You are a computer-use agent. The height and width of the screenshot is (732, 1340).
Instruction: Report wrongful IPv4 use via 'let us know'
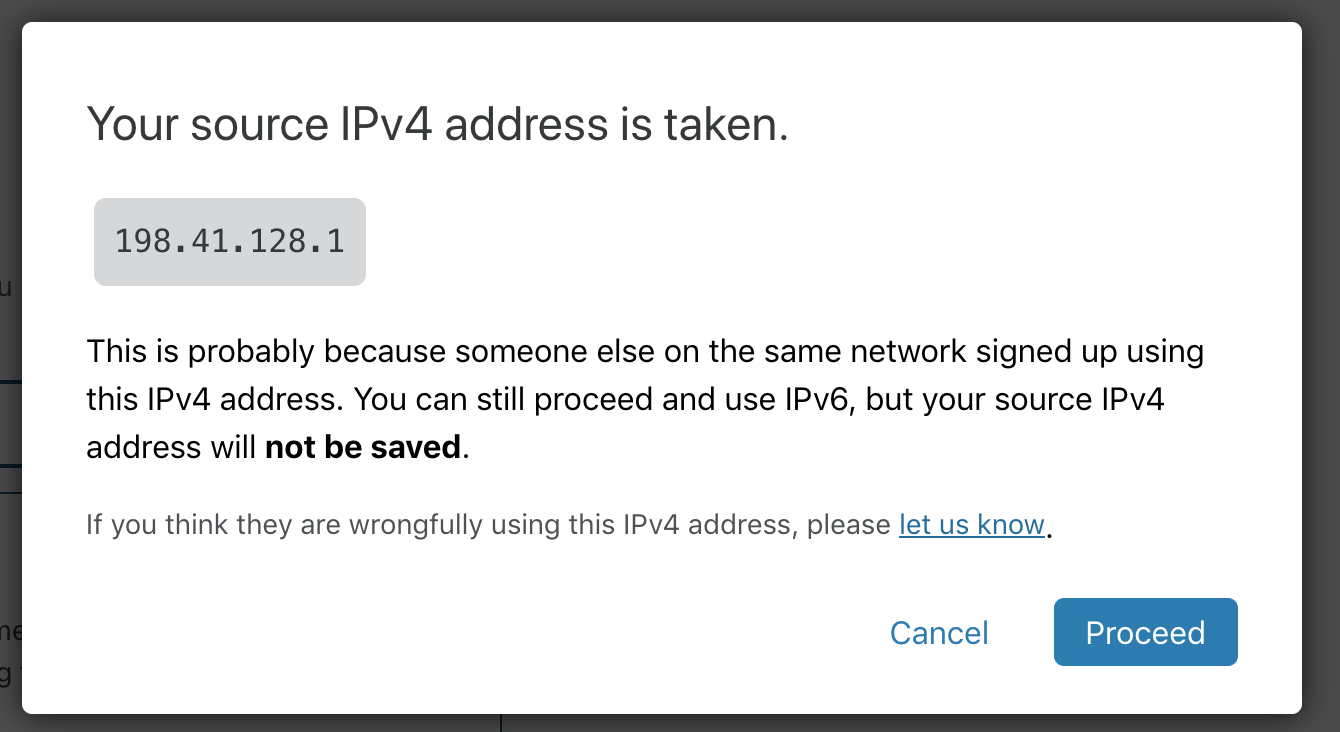tap(971, 524)
